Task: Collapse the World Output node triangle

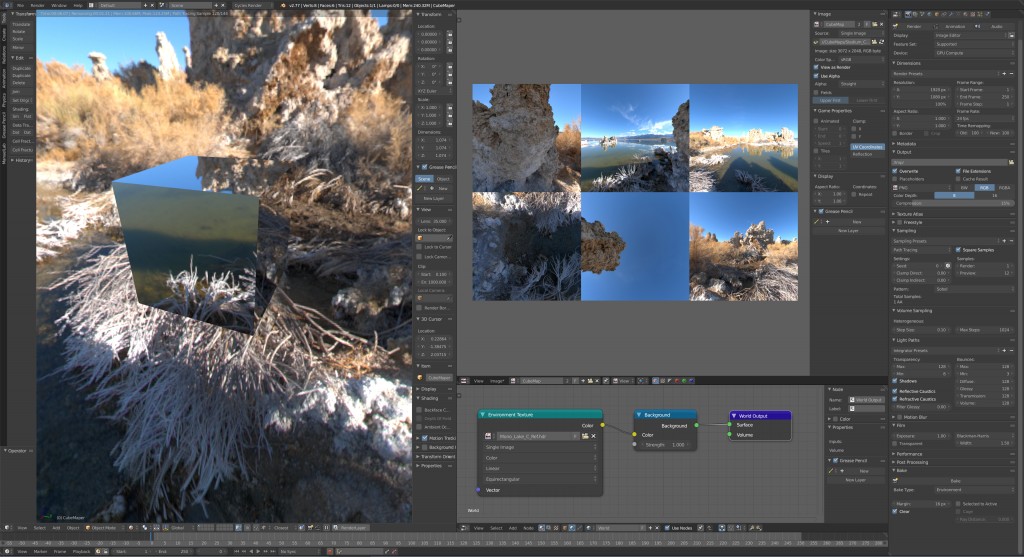Action: [734, 415]
